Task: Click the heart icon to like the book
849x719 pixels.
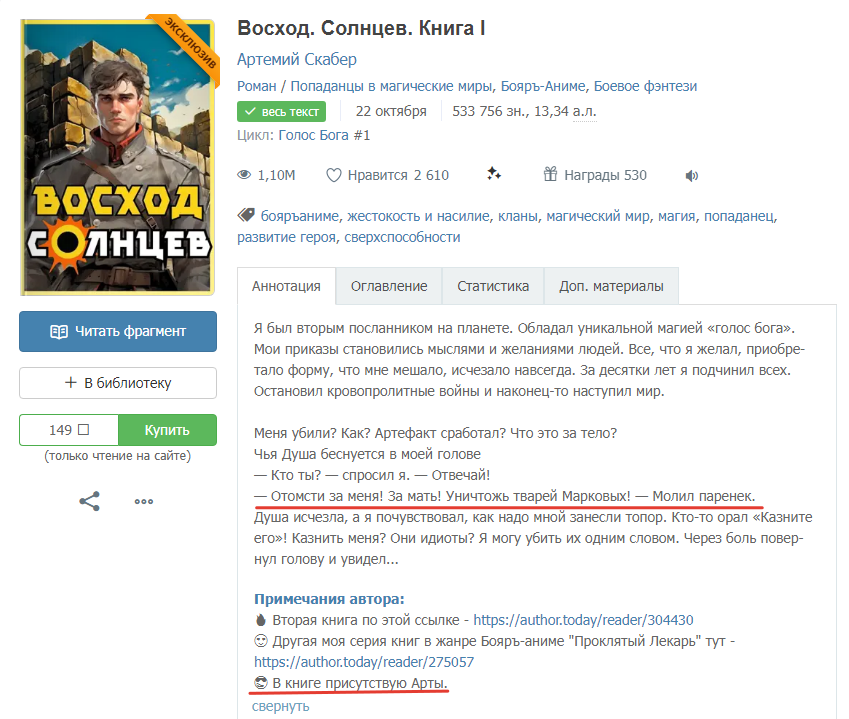Action: (x=334, y=175)
